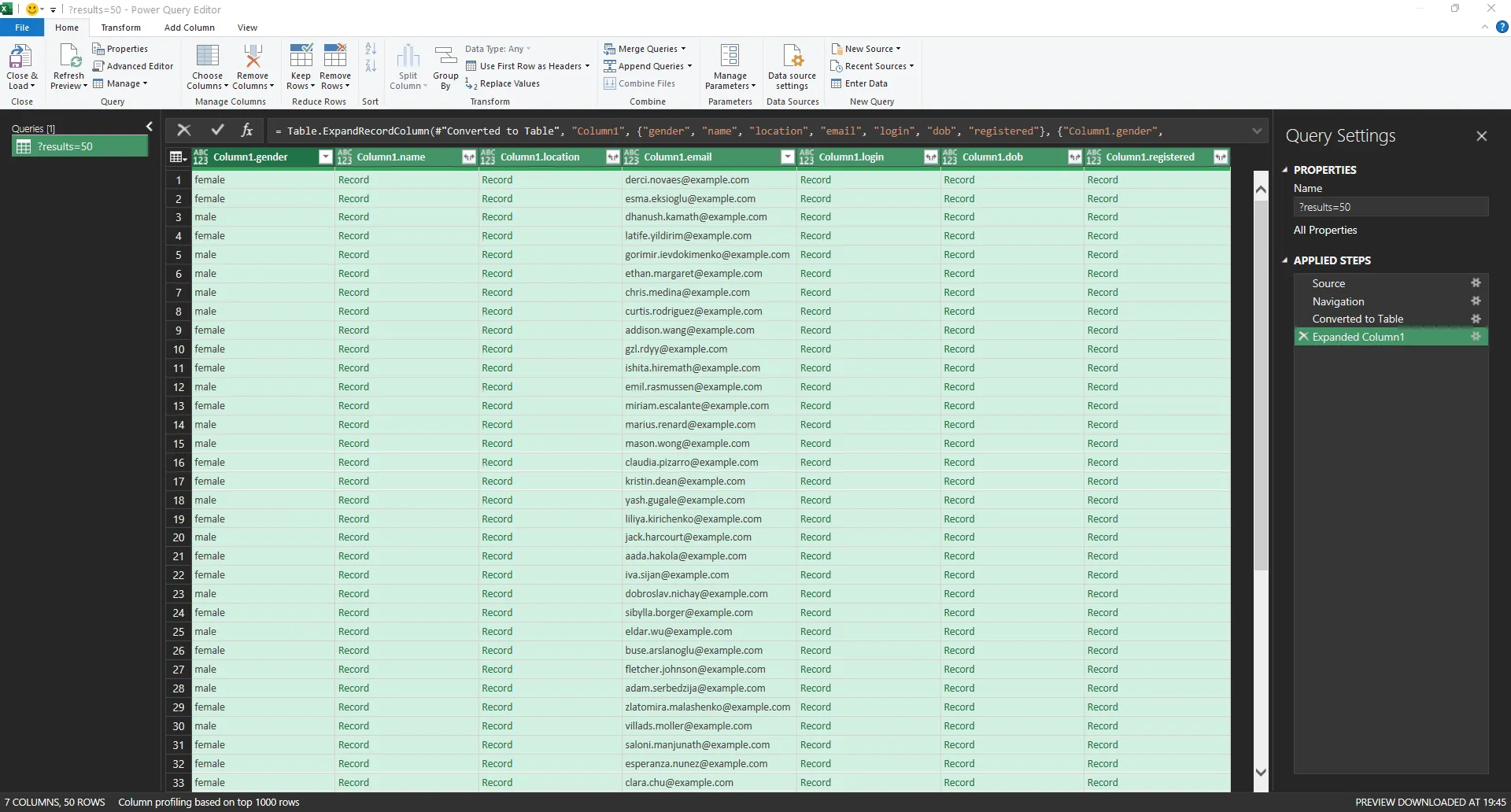The image size is (1511, 812).
Task: Click the vertical scrollbar up arrow
Action: pyautogui.click(x=1261, y=189)
